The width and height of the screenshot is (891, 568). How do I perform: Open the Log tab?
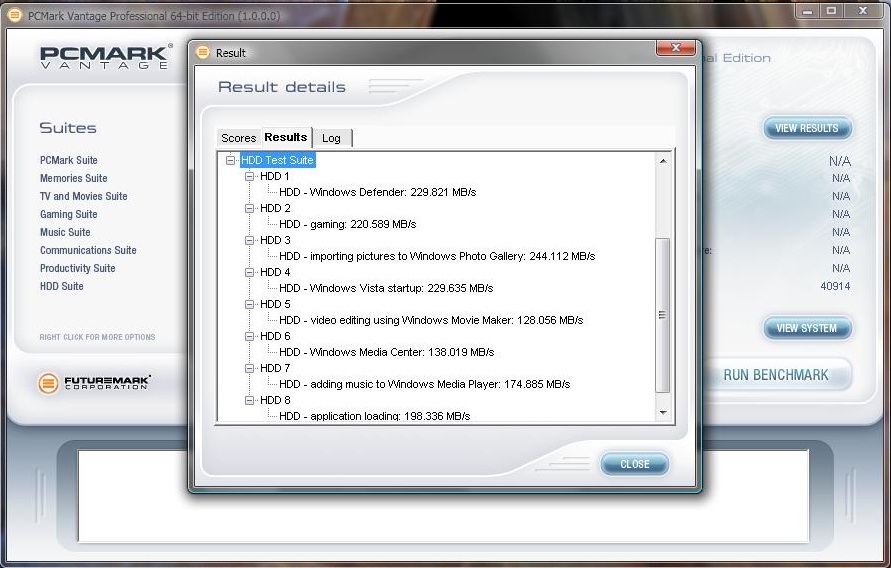tap(332, 138)
